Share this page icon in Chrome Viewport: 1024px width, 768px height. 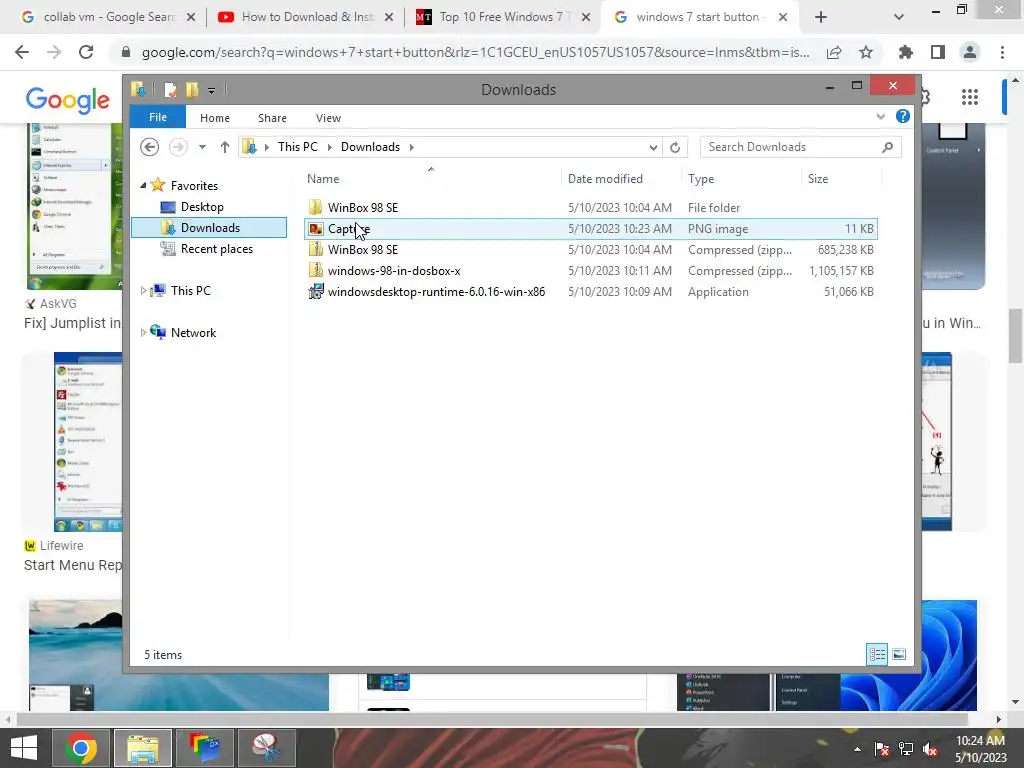(x=834, y=52)
